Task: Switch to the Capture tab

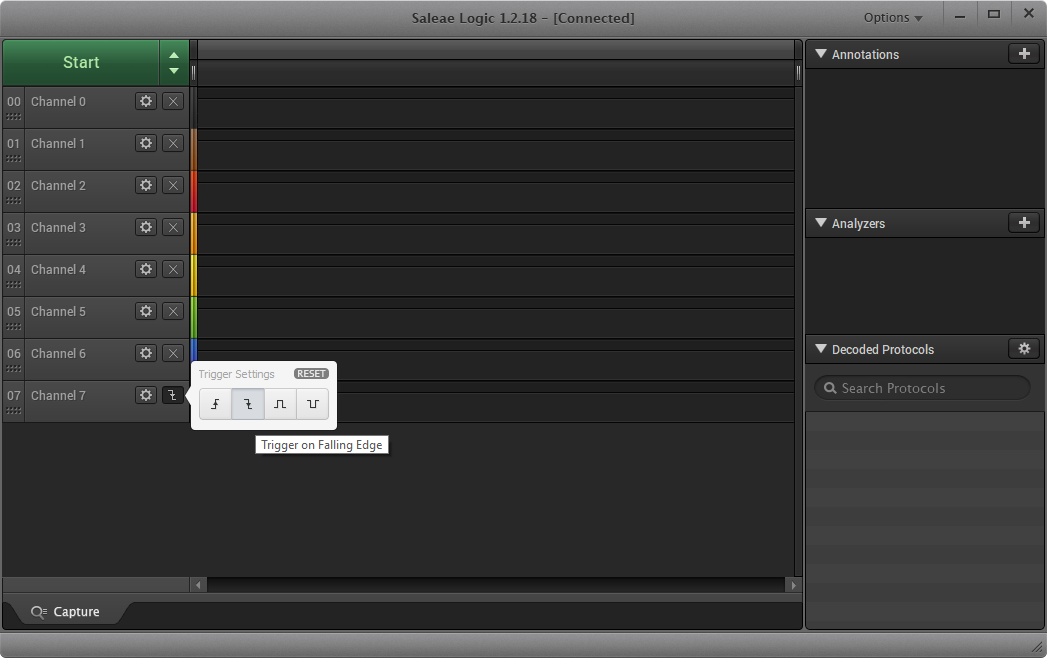Action: pyautogui.click(x=66, y=612)
